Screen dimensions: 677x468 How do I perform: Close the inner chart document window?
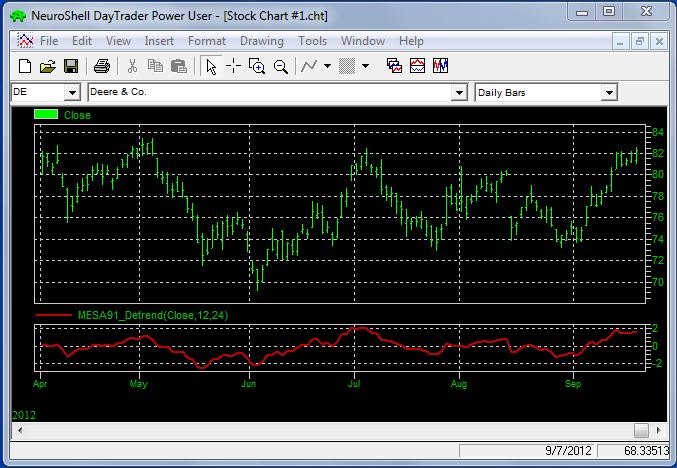[659, 42]
